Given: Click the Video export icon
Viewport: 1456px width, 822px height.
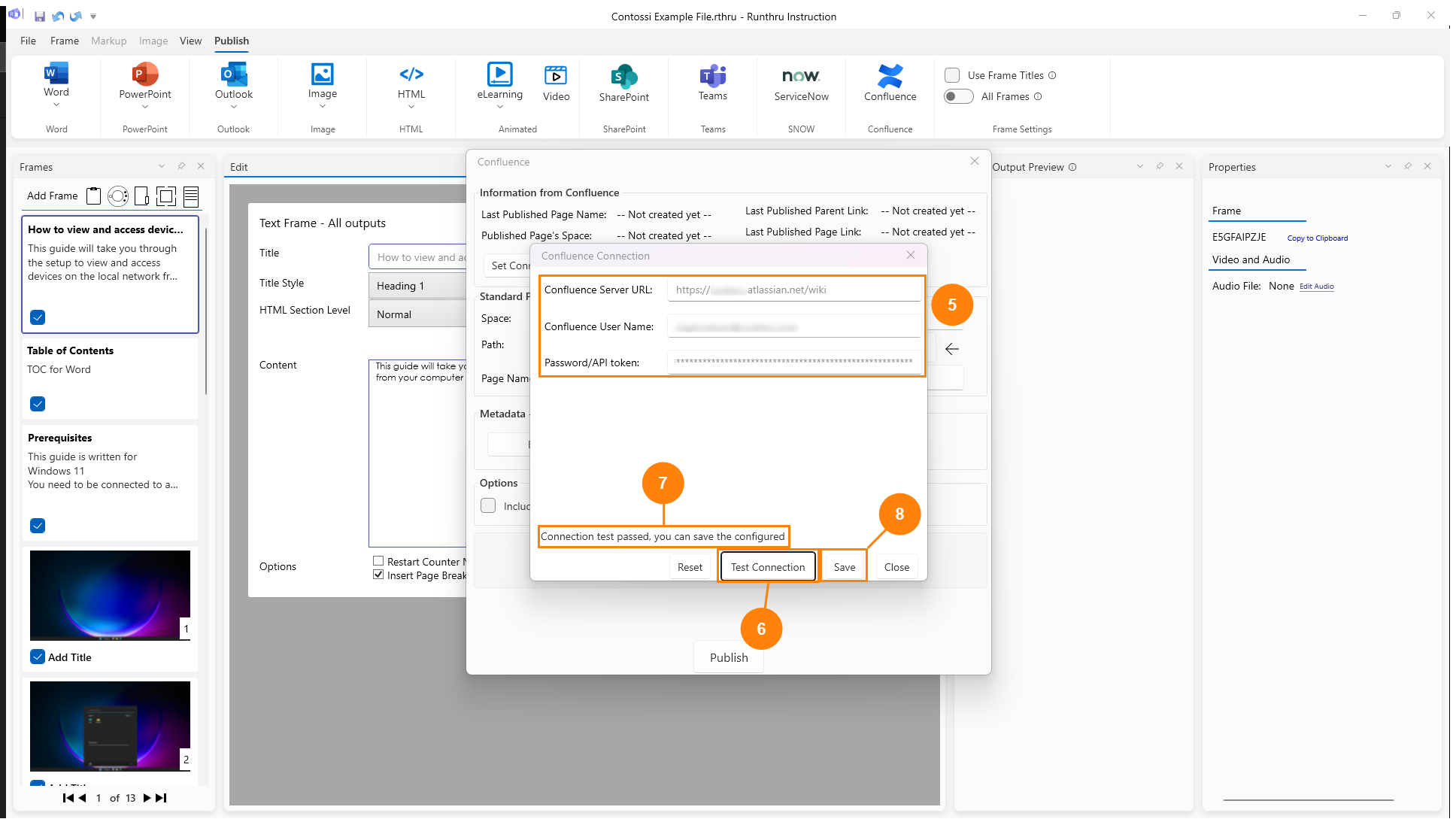Looking at the screenshot, I should 556,75.
